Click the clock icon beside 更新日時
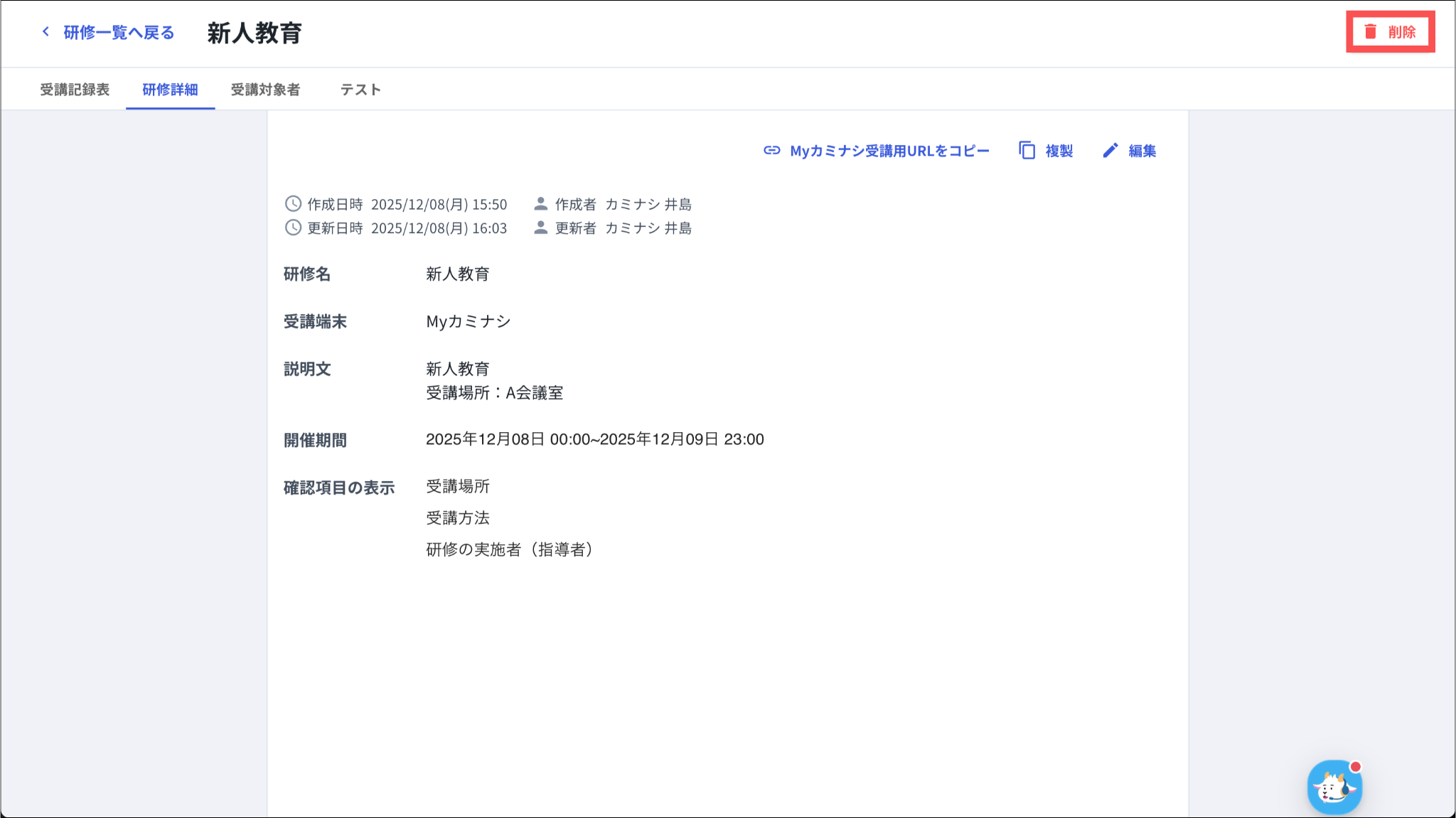This screenshot has width=1456, height=818. point(293,227)
